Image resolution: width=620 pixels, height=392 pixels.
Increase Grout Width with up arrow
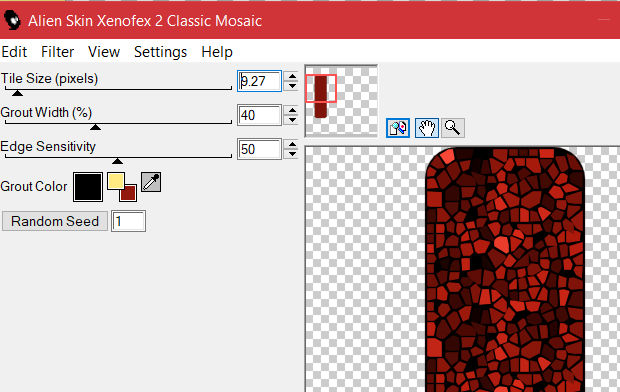click(x=292, y=111)
